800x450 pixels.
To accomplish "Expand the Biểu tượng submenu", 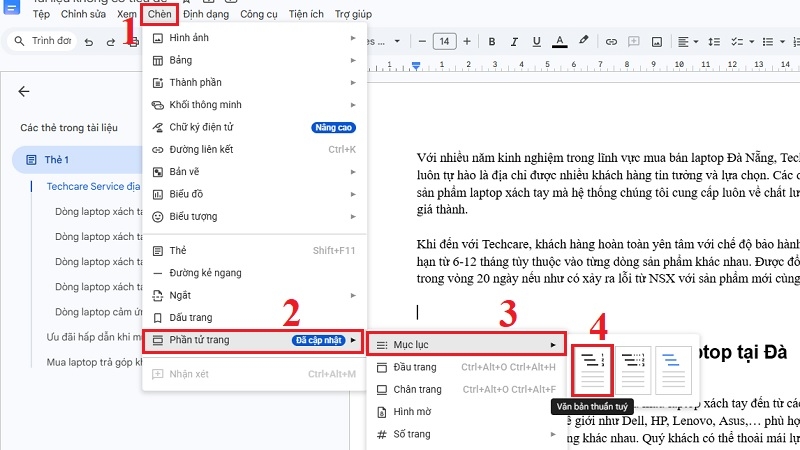I will [x=254, y=217].
